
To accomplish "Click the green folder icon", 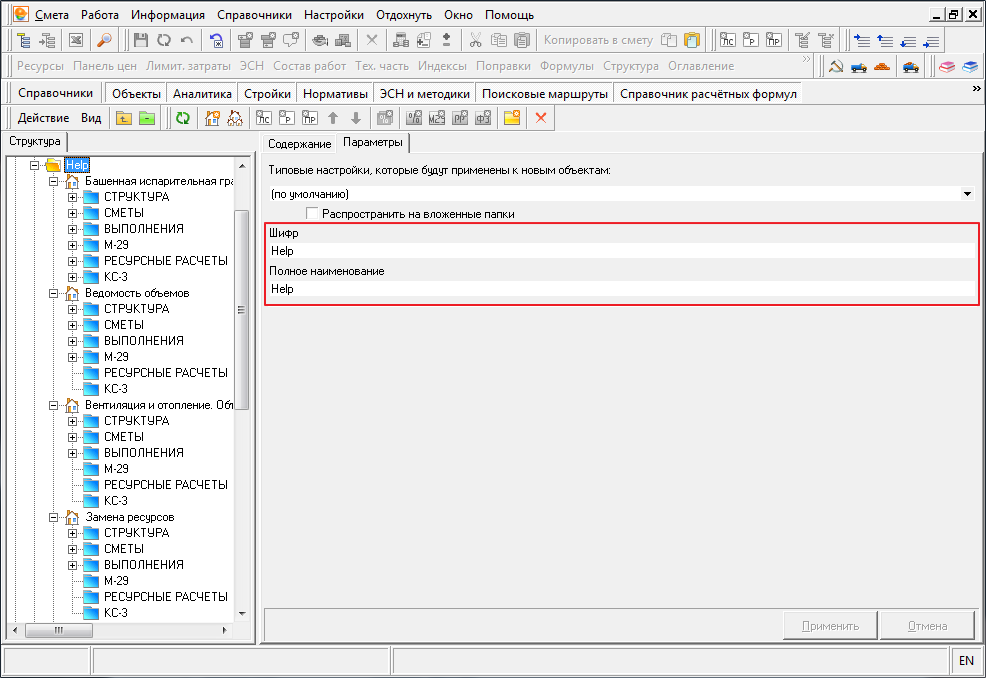I will (147, 118).
